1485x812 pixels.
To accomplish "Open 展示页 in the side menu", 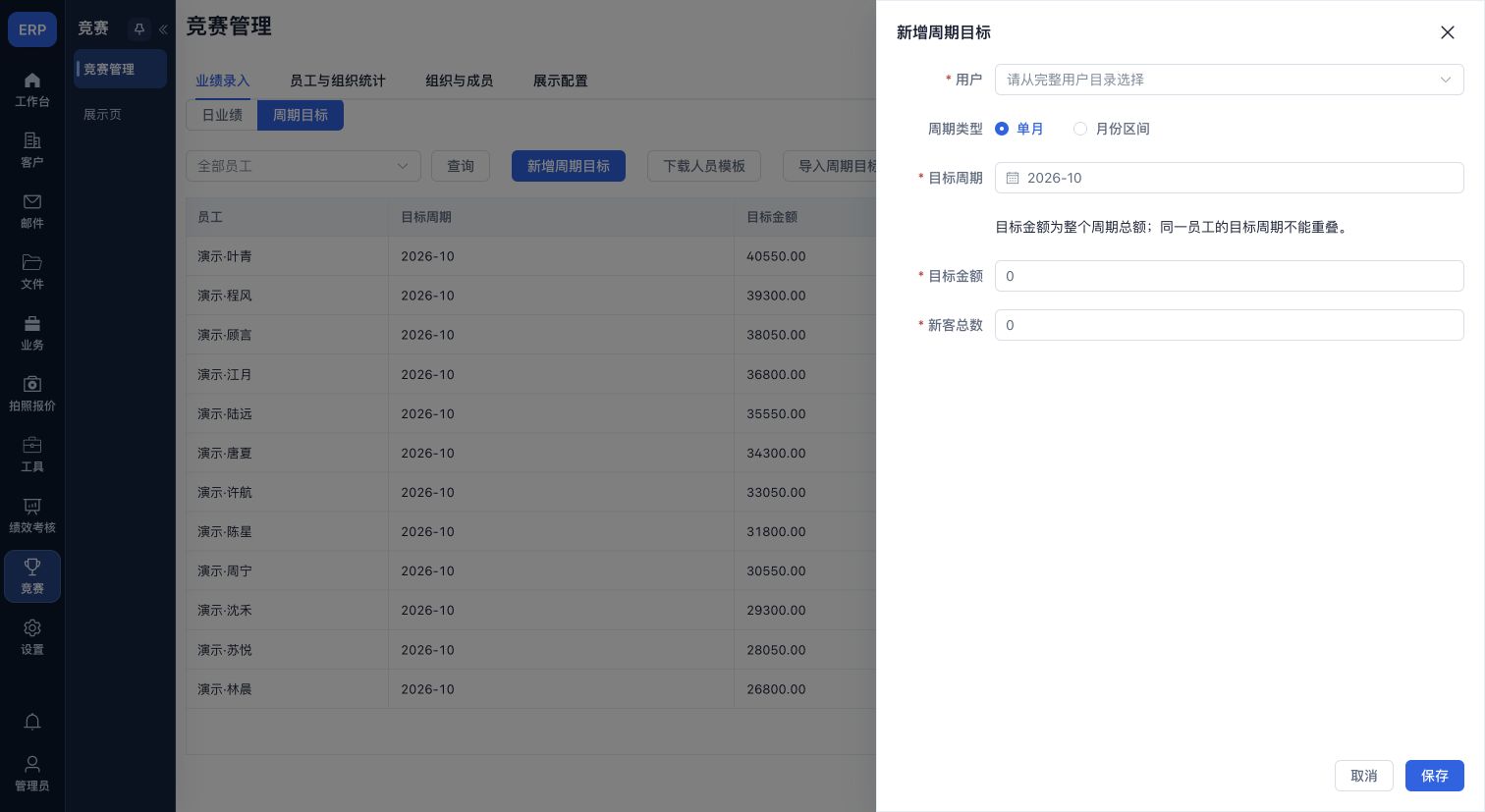I will 120,114.
